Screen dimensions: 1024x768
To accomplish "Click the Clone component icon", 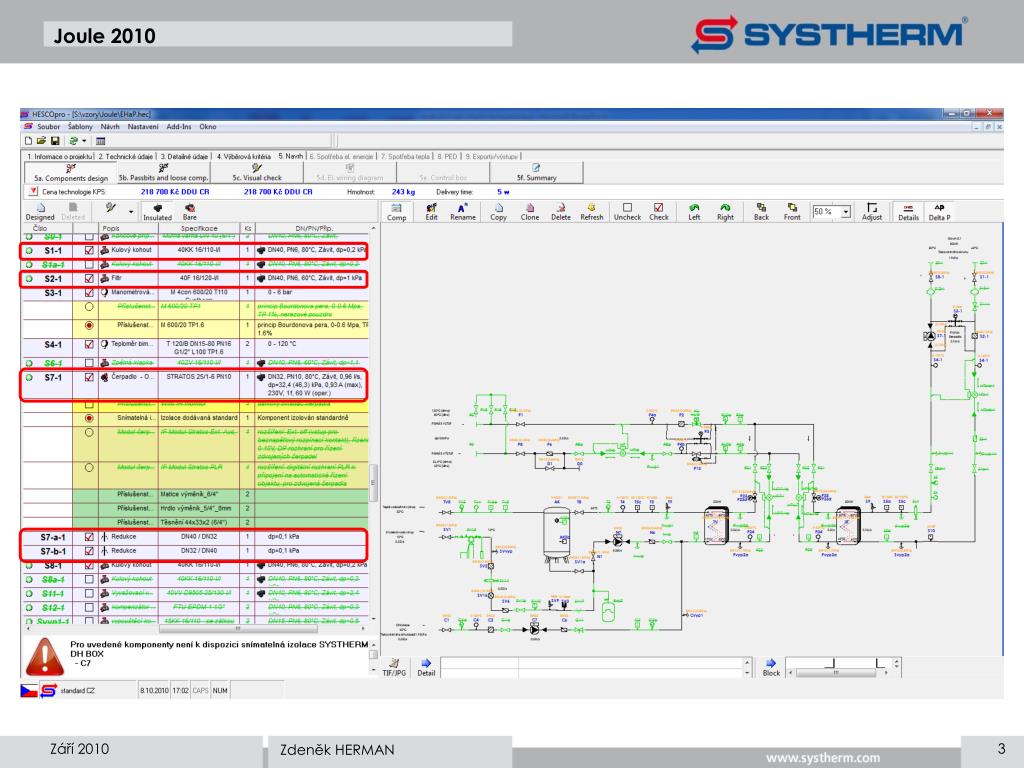I will (530, 212).
